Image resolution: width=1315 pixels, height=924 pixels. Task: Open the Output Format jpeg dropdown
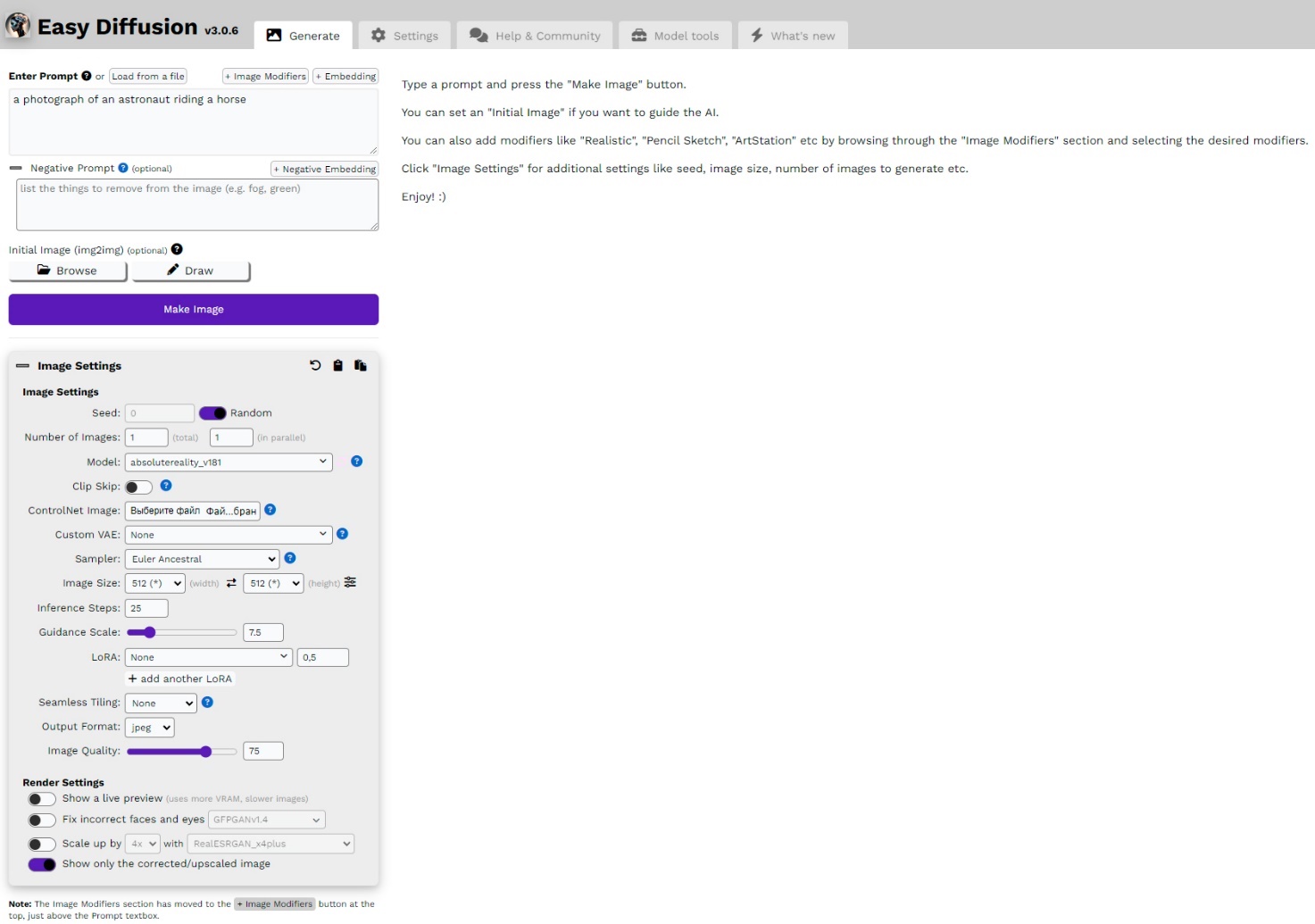150,728
